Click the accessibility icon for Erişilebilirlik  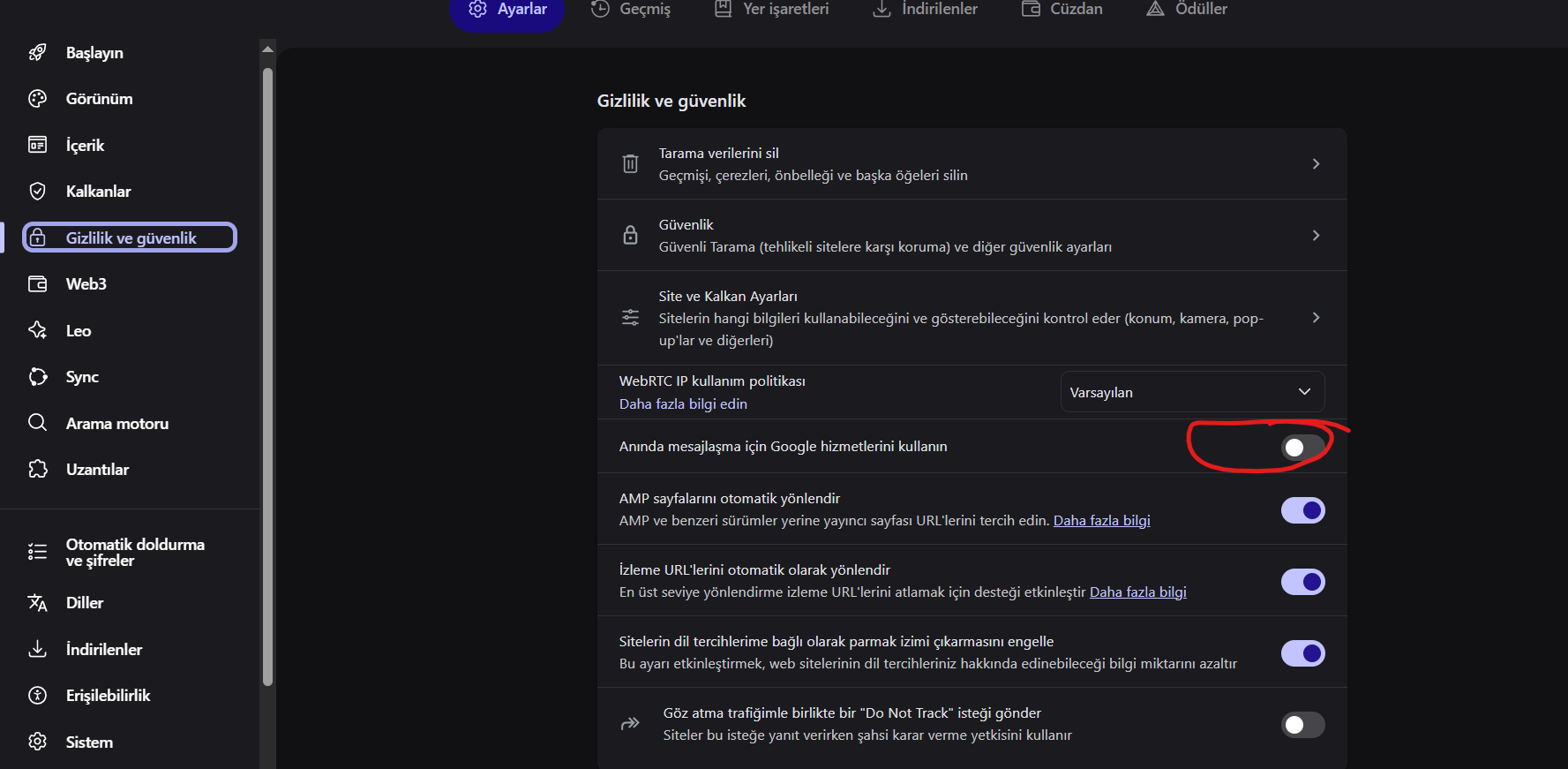[37, 696]
